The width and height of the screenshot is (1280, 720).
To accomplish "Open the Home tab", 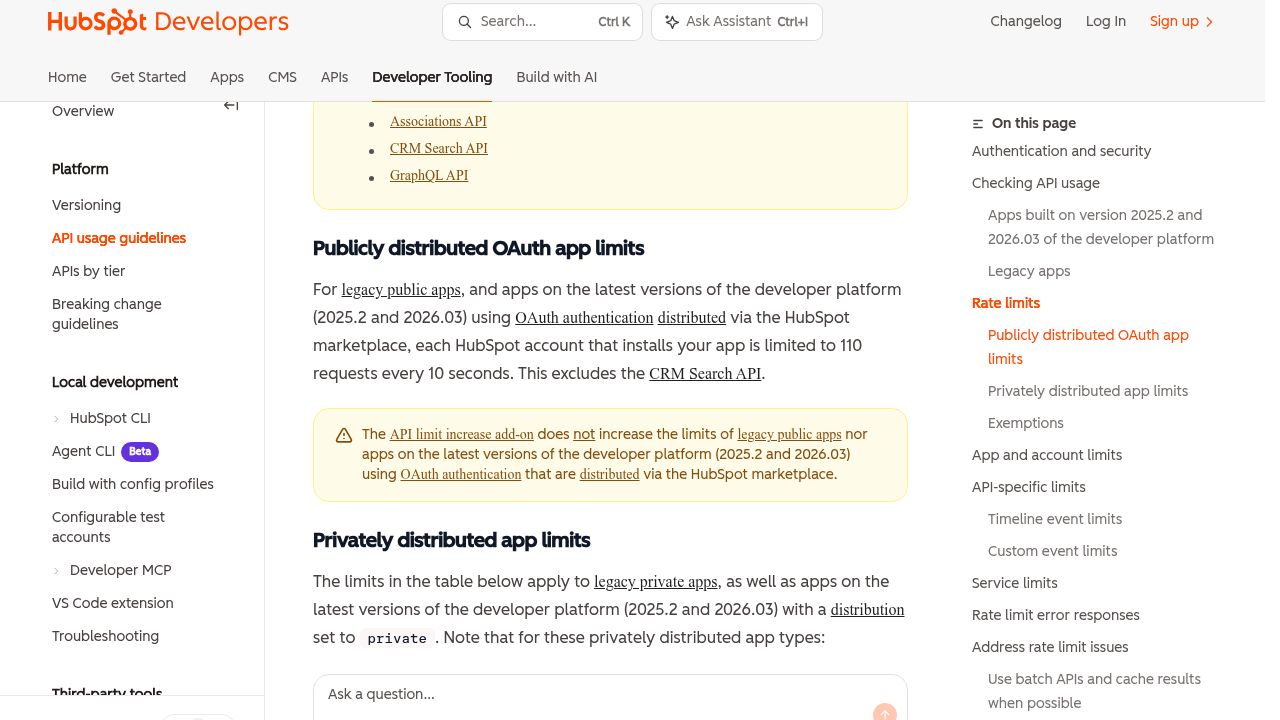I will (67, 77).
